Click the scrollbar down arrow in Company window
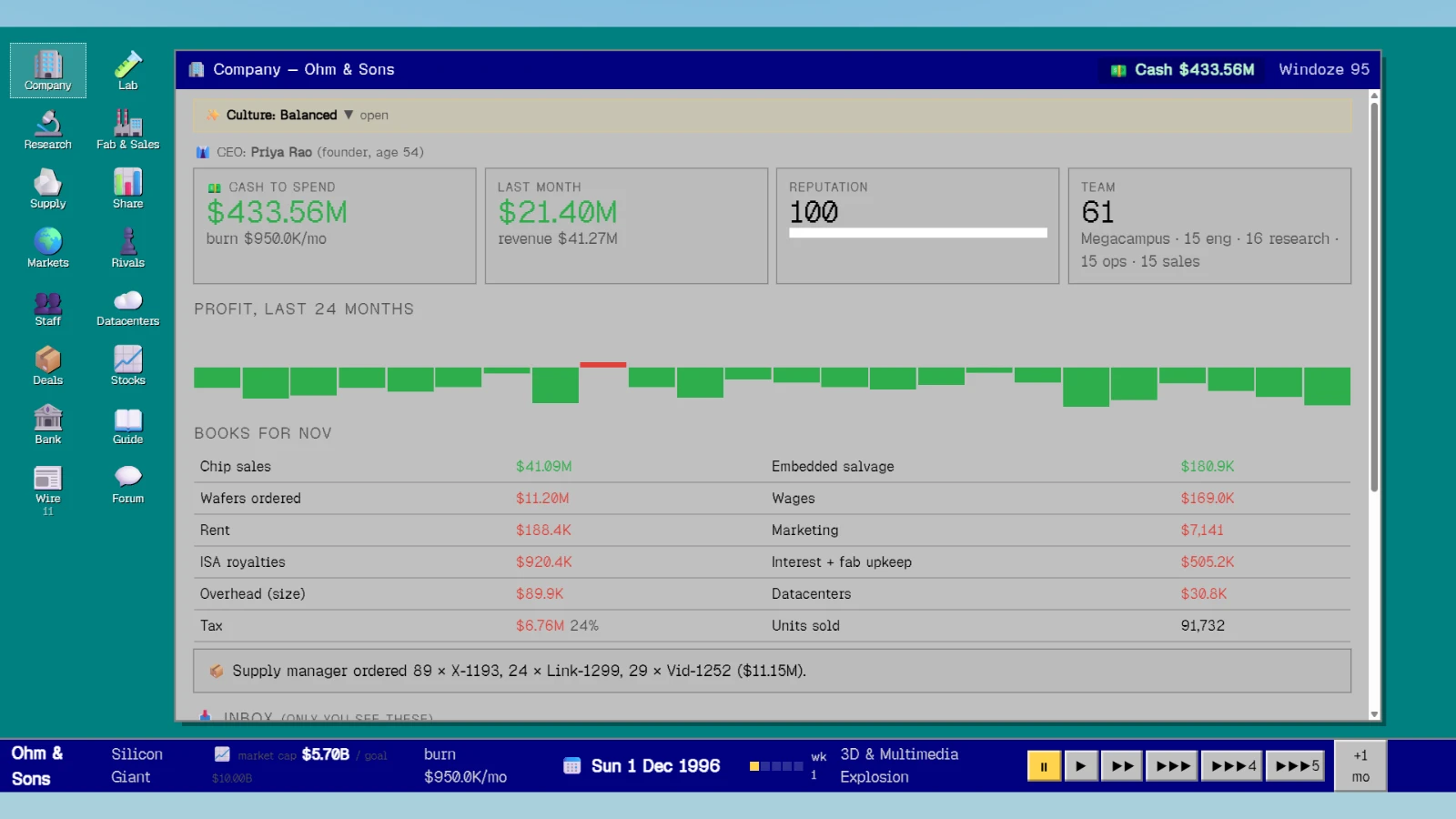The height and width of the screenshot is (819, 1456). (x=1374, y=714)
